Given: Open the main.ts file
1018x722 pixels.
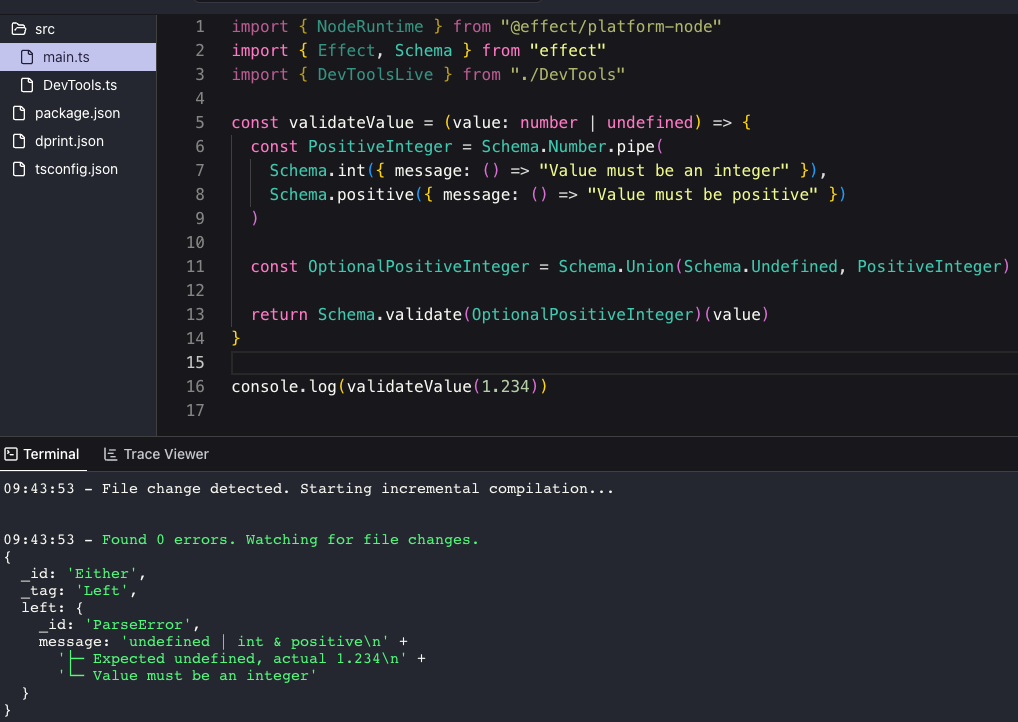Looking at the screenshot, I should [78, 57].
